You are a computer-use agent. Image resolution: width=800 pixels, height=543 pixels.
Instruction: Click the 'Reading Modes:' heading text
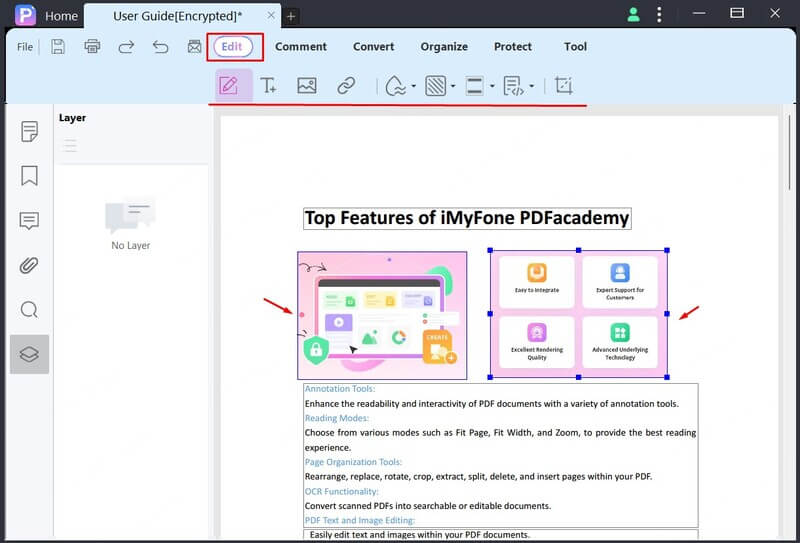(x=337, y=418)
